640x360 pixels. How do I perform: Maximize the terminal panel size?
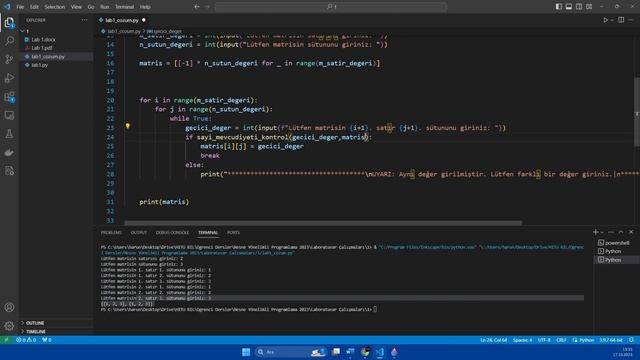click(621, 232)
